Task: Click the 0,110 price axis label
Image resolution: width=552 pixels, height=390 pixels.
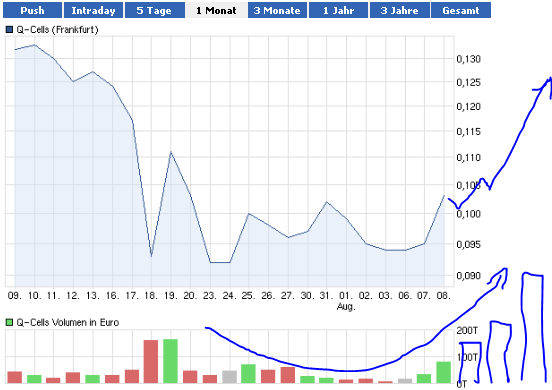Action: click(469, 157)
